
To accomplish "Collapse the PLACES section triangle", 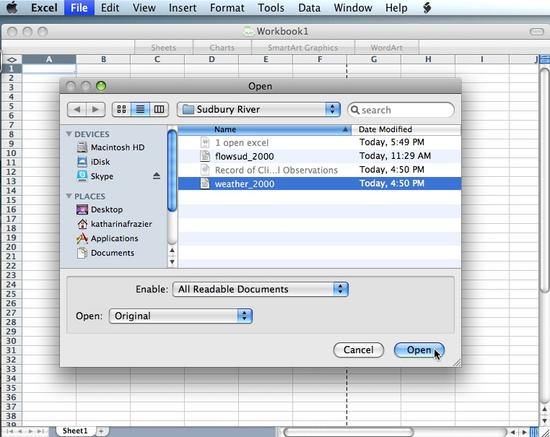I will pos(69,196).
